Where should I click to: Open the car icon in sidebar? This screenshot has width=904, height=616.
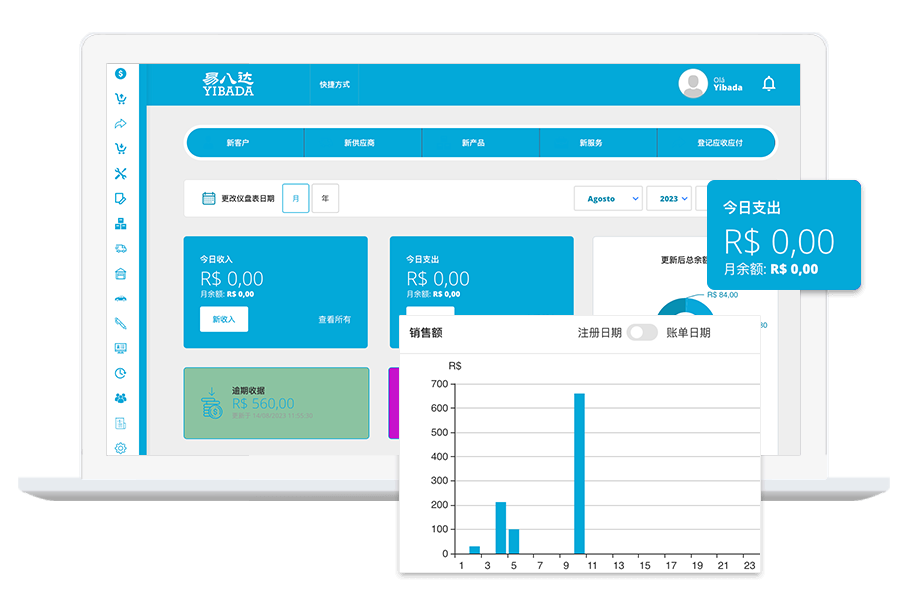pyautogui.click(x=120, y=298)
